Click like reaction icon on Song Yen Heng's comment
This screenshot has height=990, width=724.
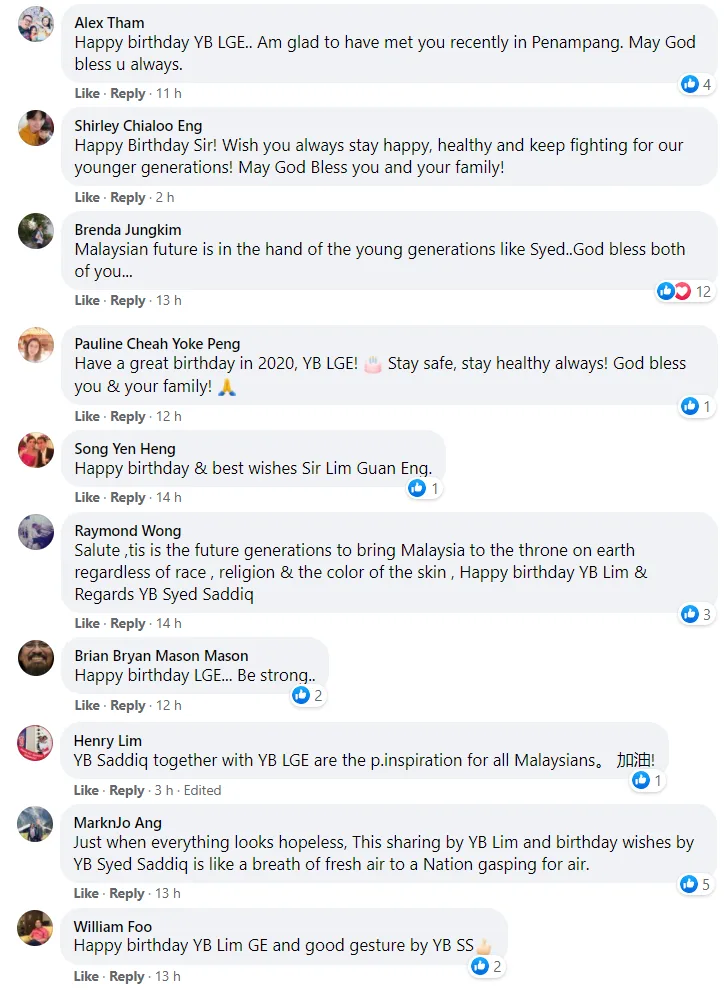coord(418,488)
